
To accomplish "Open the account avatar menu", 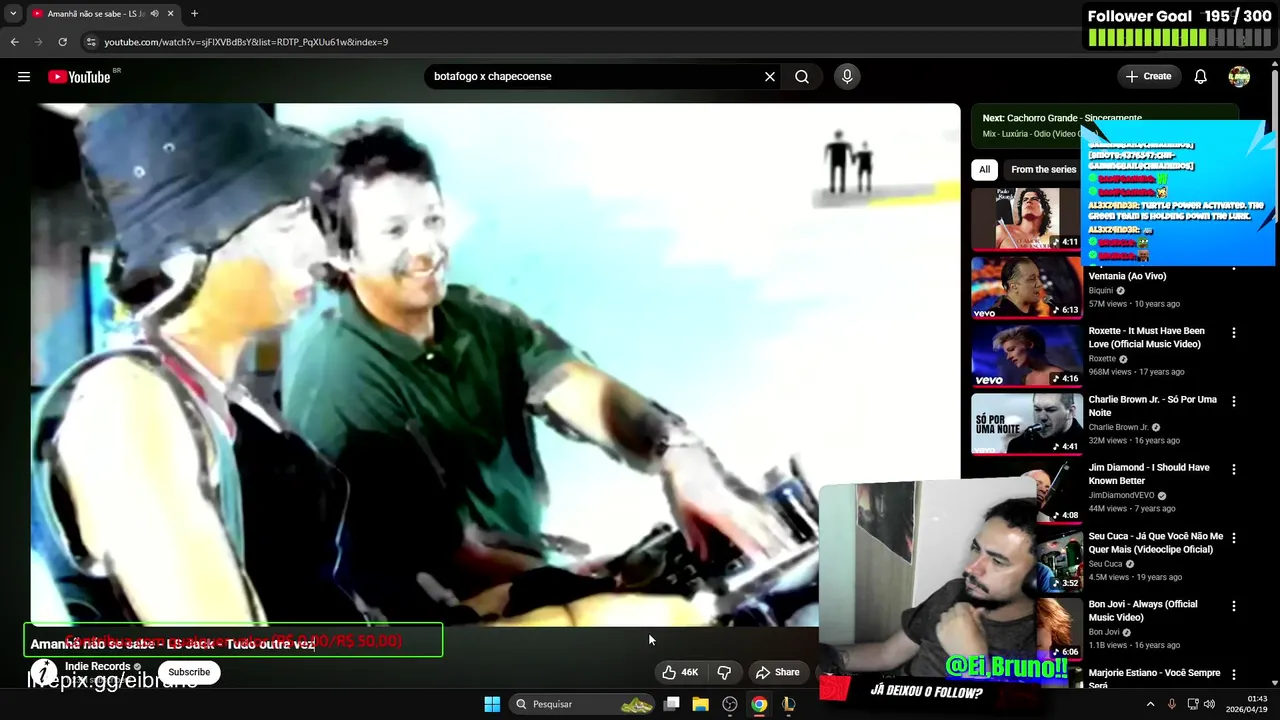I will [x=1239, y=77].
